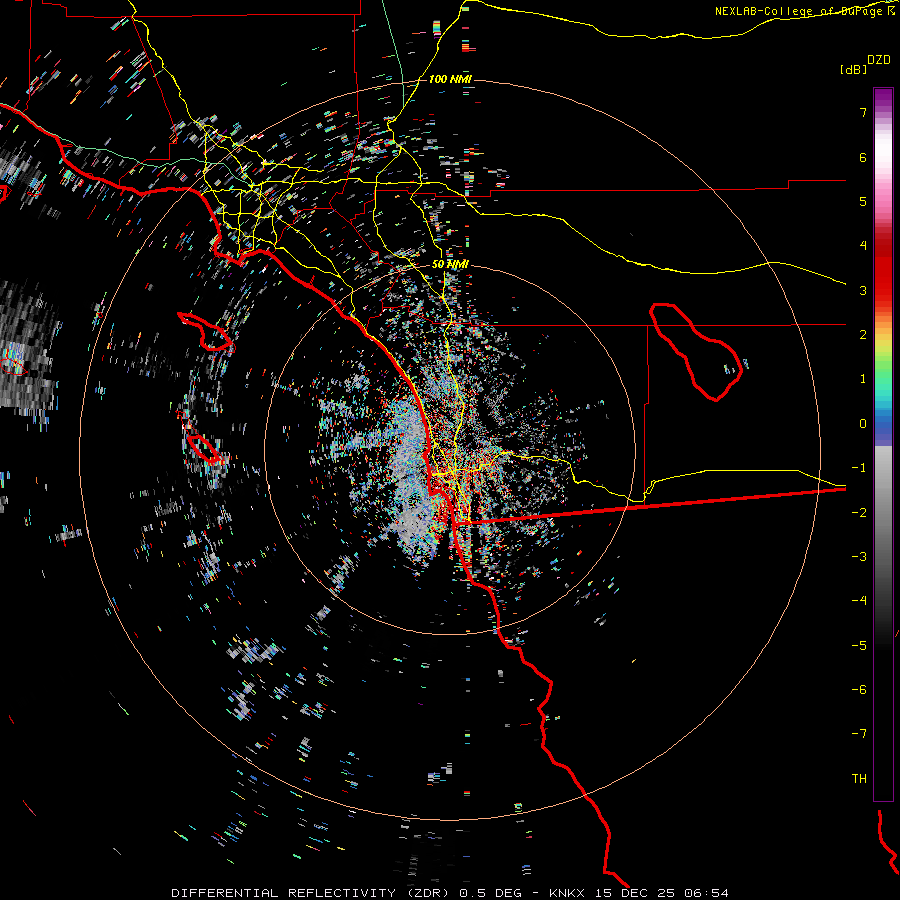900x900 pixels.
Task: Click the "4" tick label on color scale
Action: click(863, 246)
